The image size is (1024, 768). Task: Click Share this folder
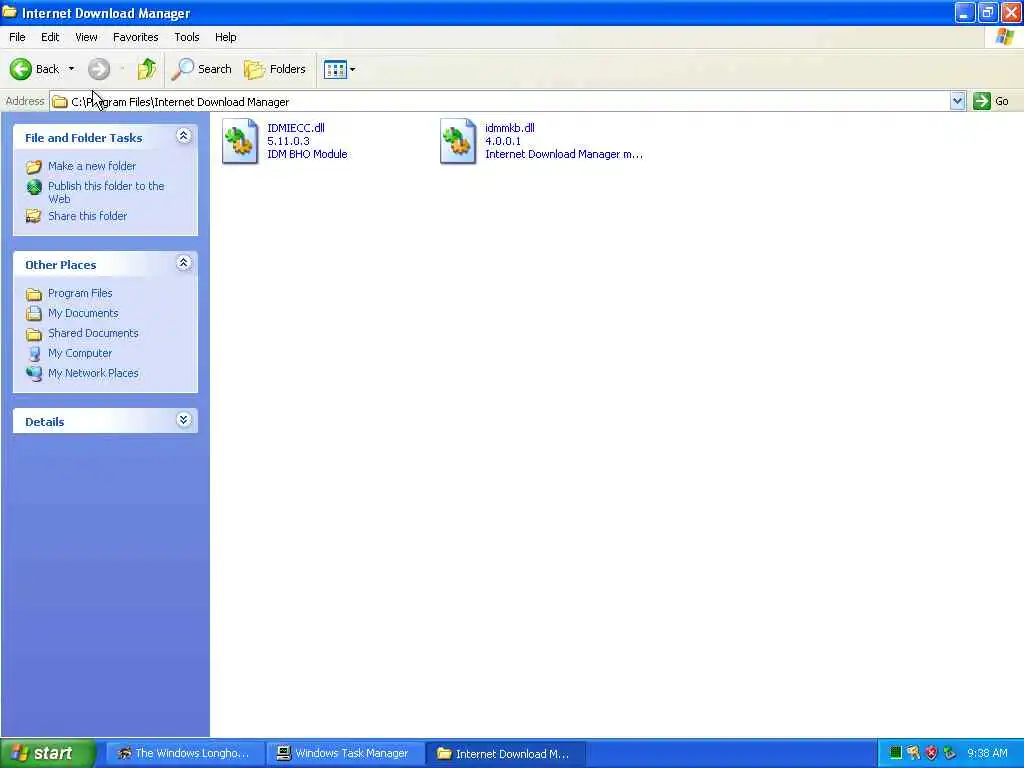point(88,216)
